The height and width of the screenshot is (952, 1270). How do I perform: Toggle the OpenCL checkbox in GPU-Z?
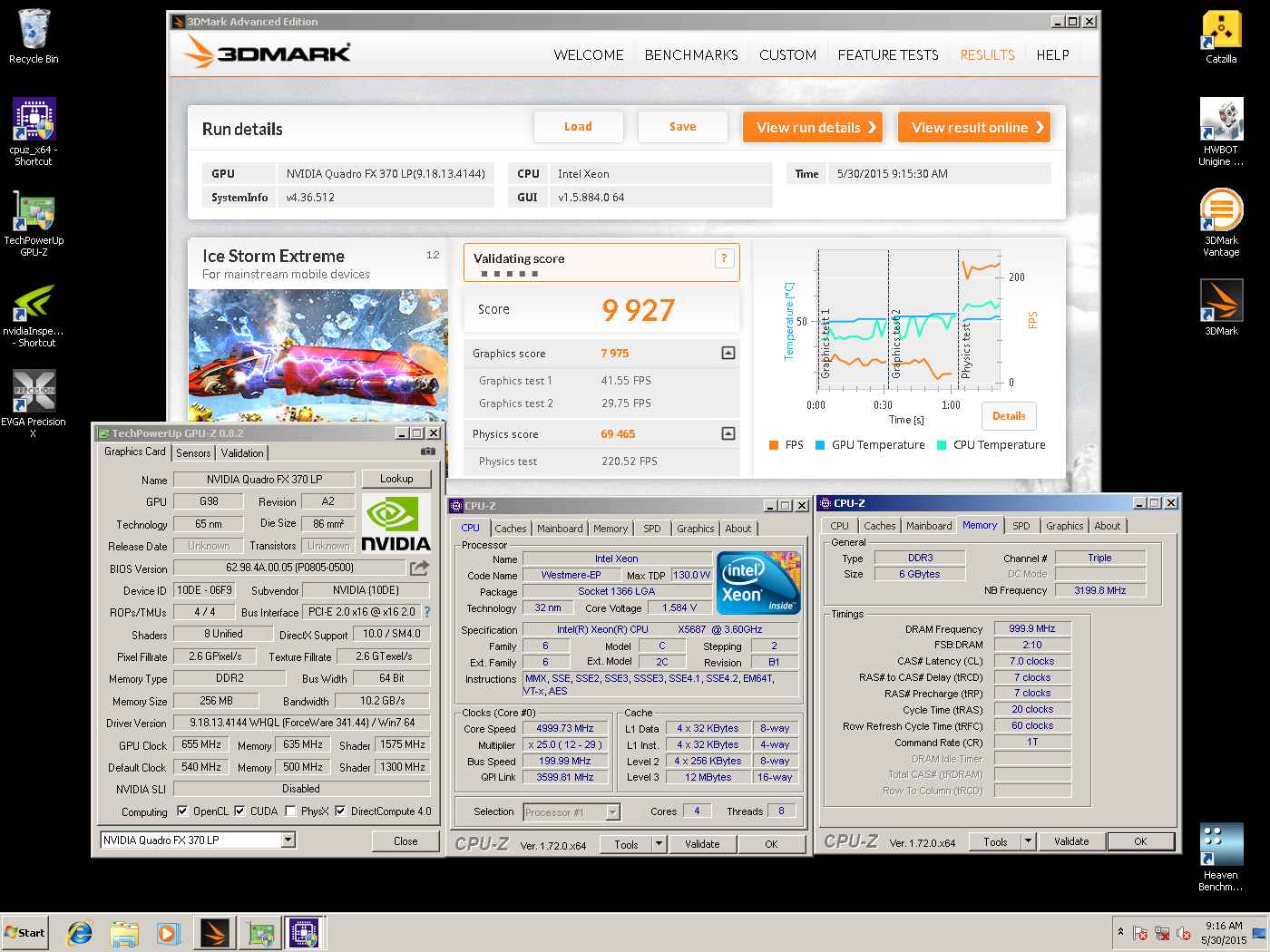182,811
